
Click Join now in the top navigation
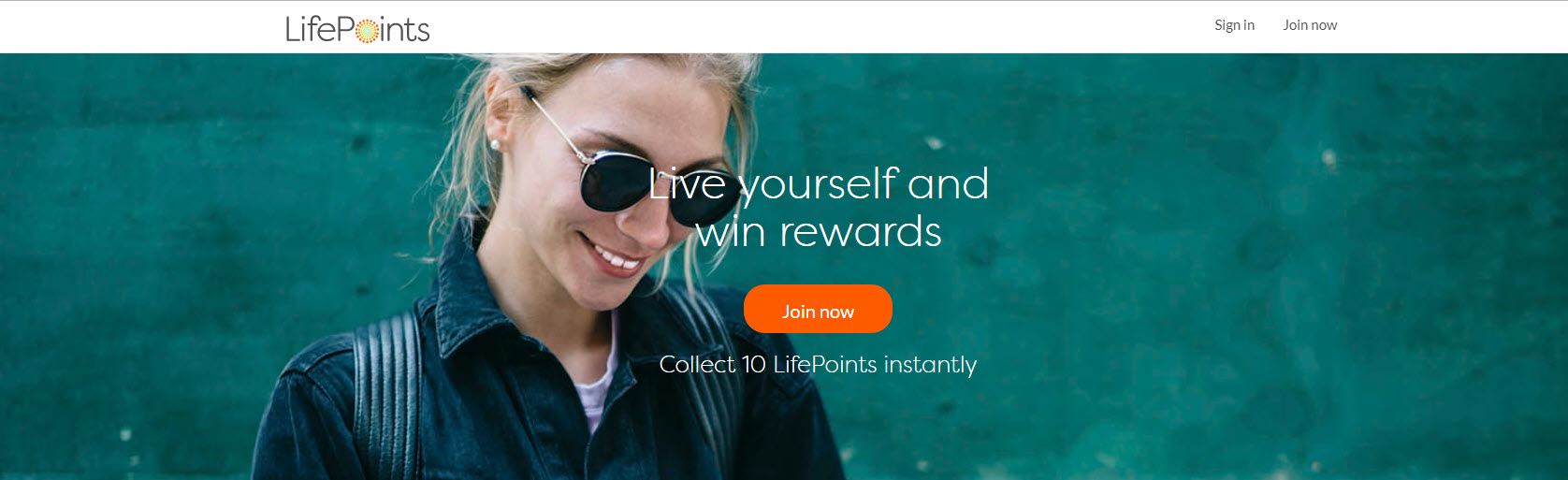coord(1310,25)
